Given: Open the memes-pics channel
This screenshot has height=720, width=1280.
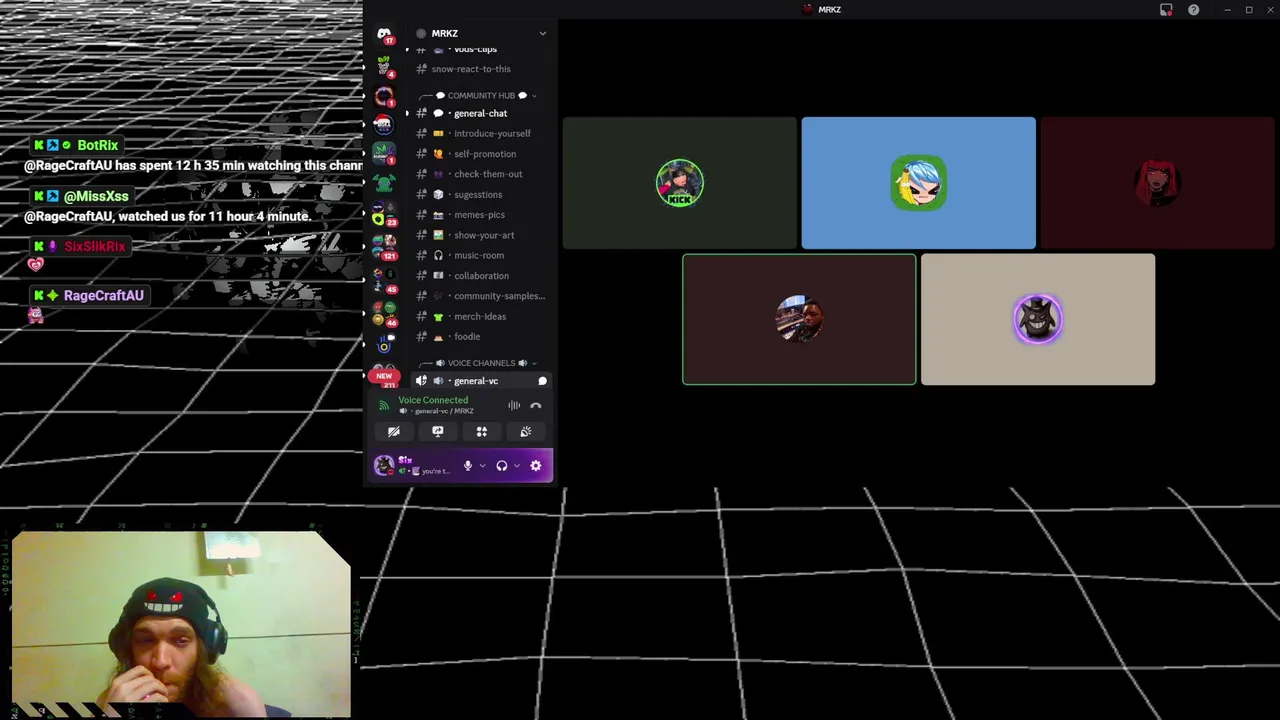Looking at the screenshot, I should point(481,214).
